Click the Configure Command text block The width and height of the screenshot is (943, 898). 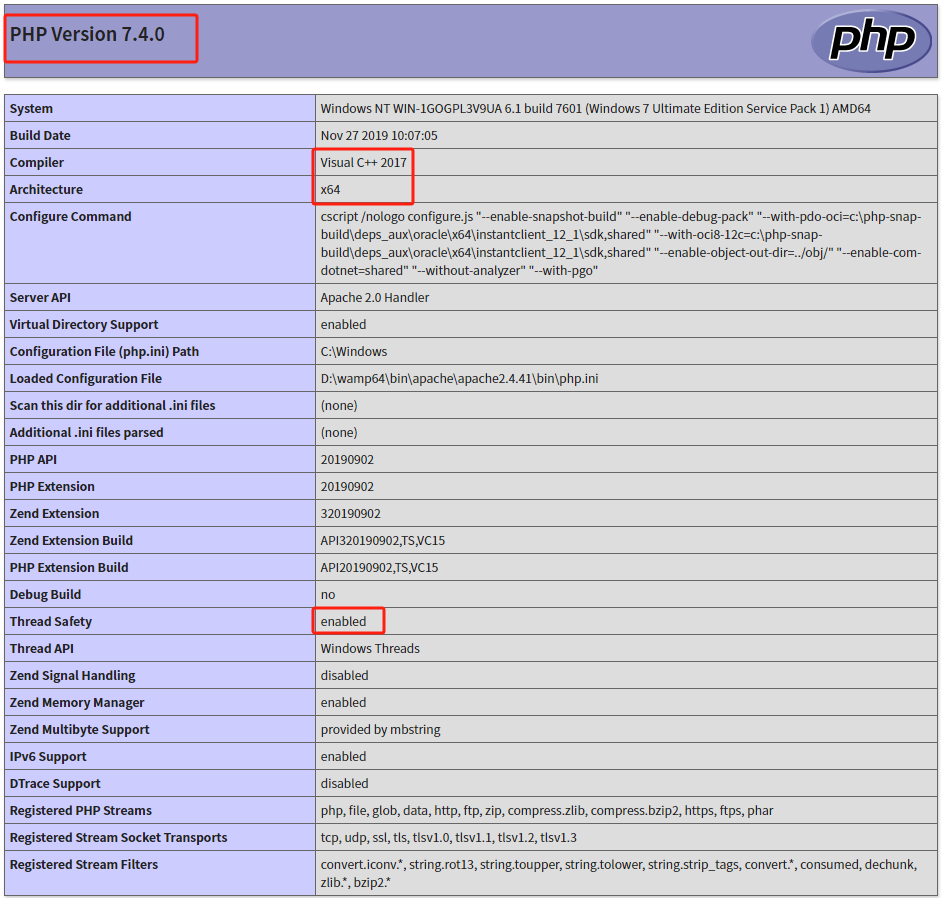coord(620,244)
